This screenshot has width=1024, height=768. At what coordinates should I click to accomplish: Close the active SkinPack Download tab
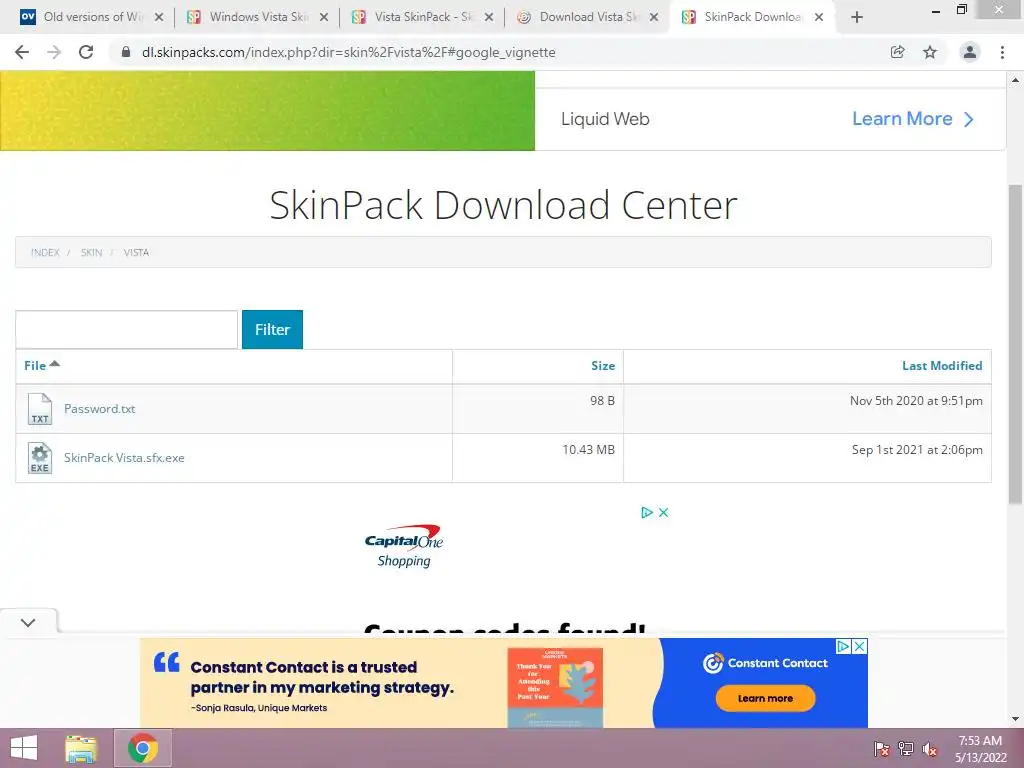[819, 18]
